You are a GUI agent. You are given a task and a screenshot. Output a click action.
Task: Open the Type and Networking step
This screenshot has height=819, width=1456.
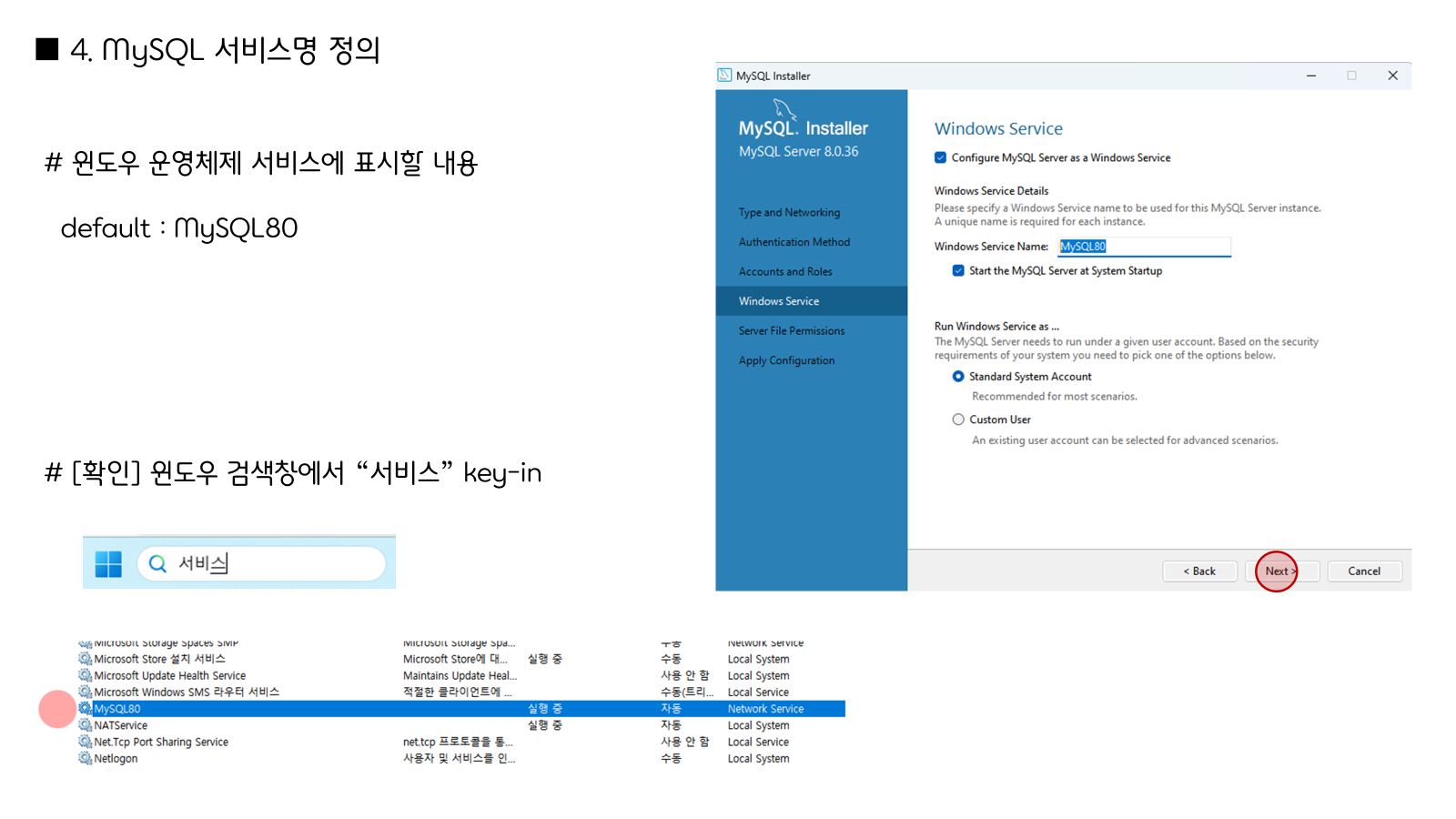(789, 212)
